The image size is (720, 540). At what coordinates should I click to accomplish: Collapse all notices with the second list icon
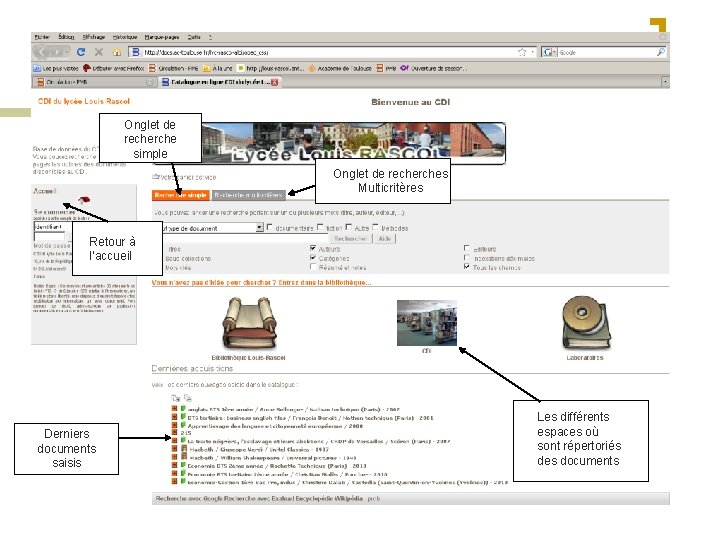[x=188, y=398]
